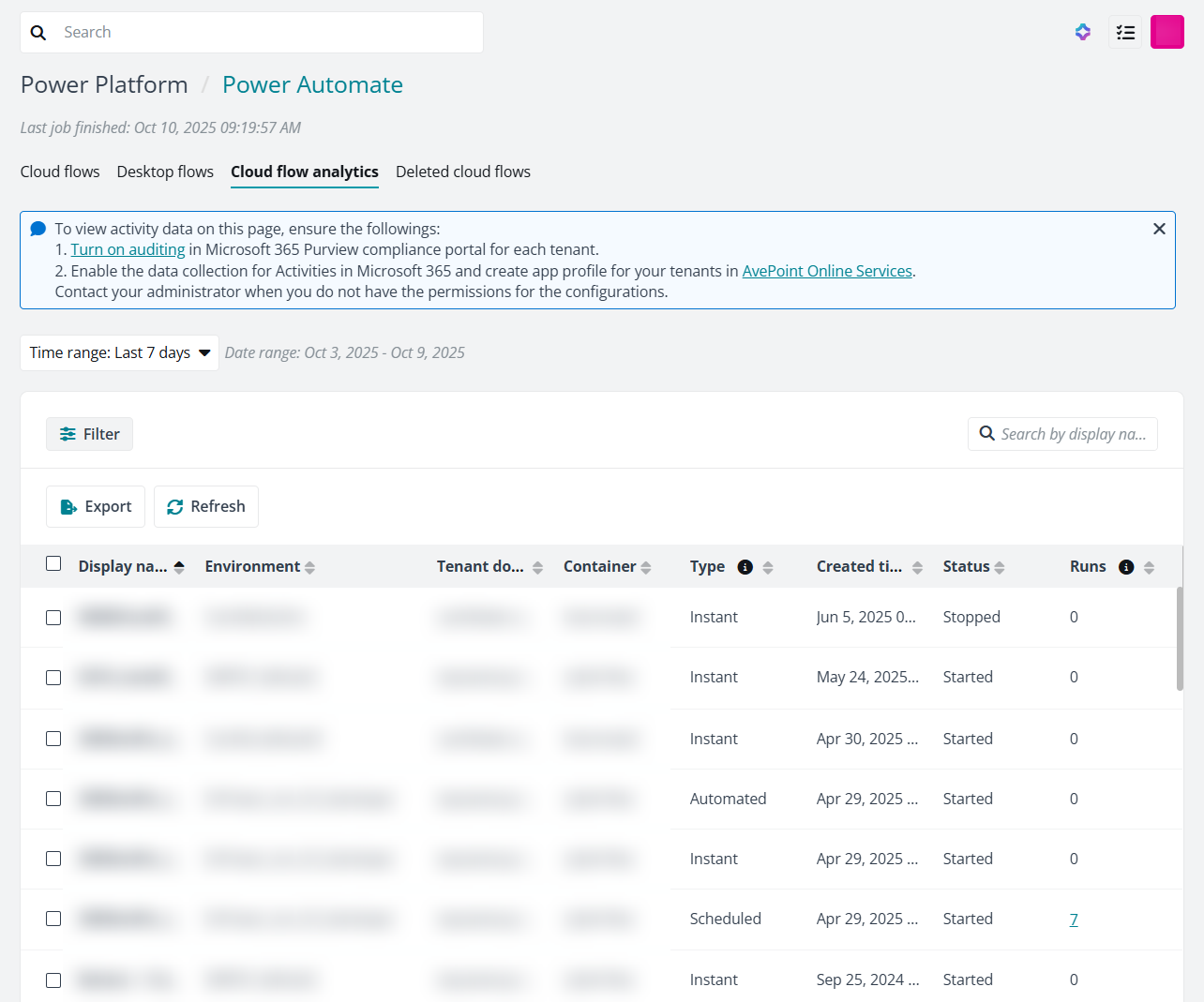Sort by the Display name column arrows
1204x1002 pixels.
178,565
